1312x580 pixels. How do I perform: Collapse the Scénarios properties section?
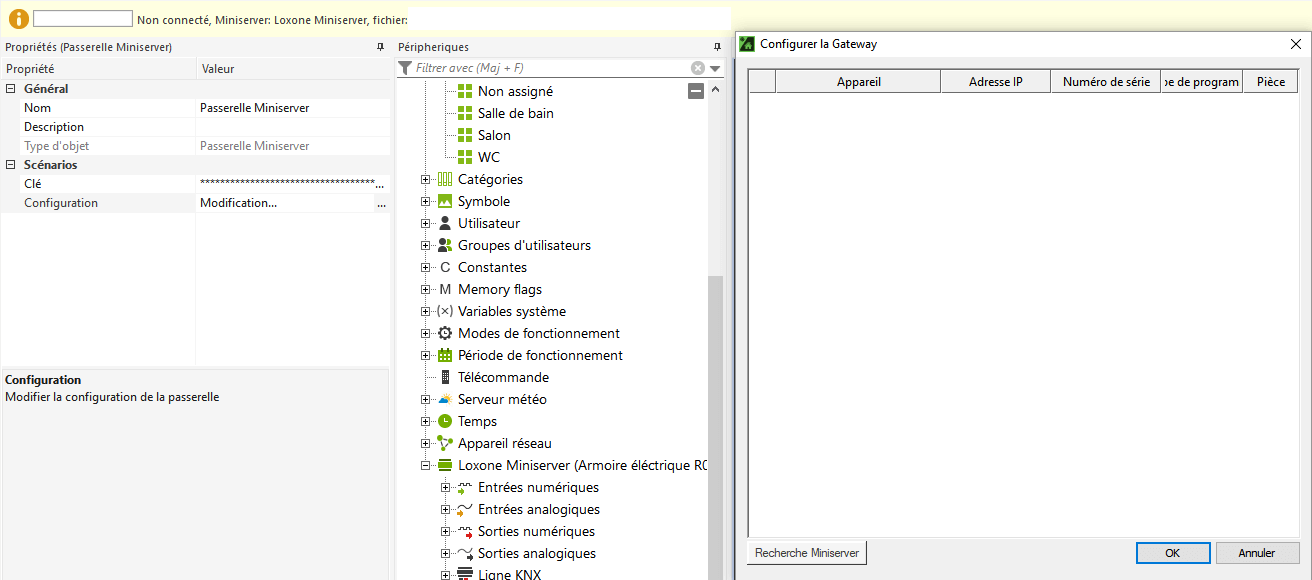click(x=11, y=165)
